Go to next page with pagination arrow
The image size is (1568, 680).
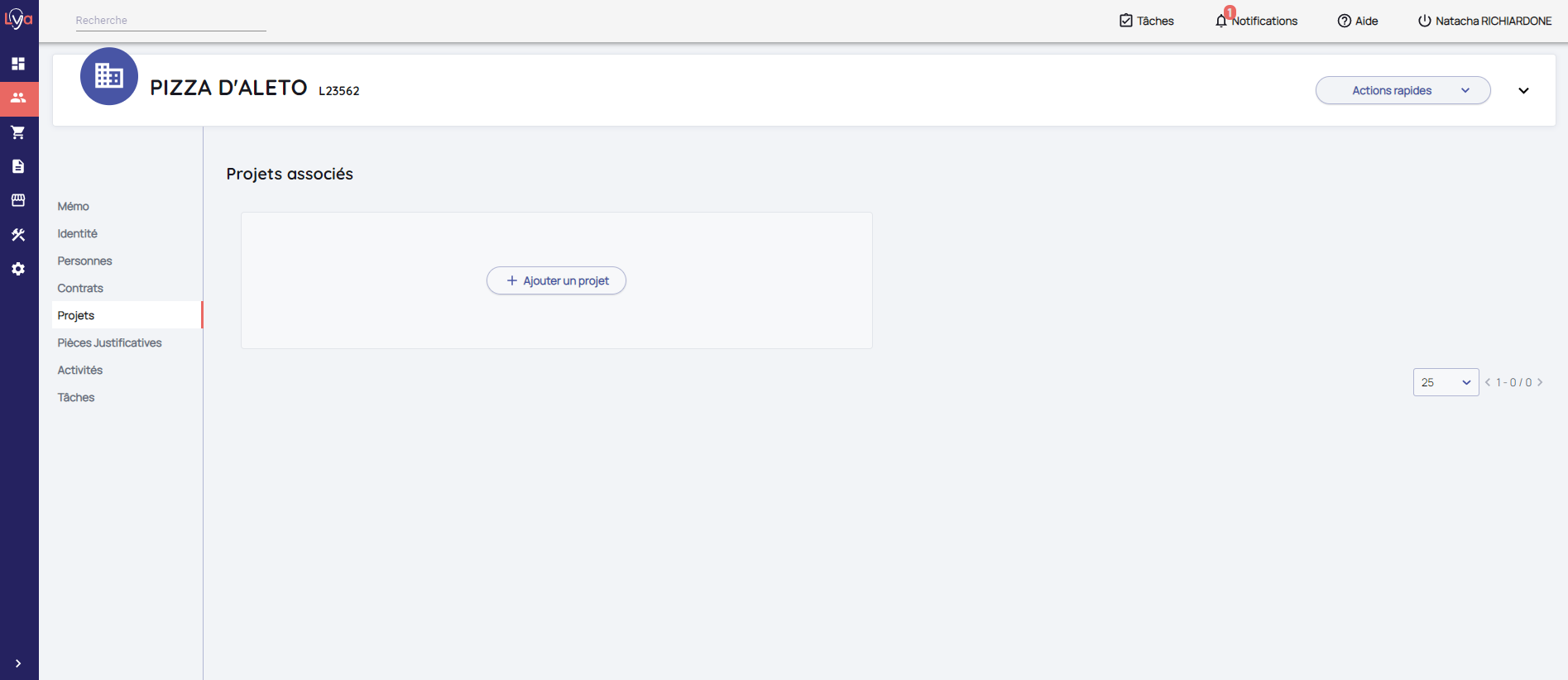[x=1540, y=382]
